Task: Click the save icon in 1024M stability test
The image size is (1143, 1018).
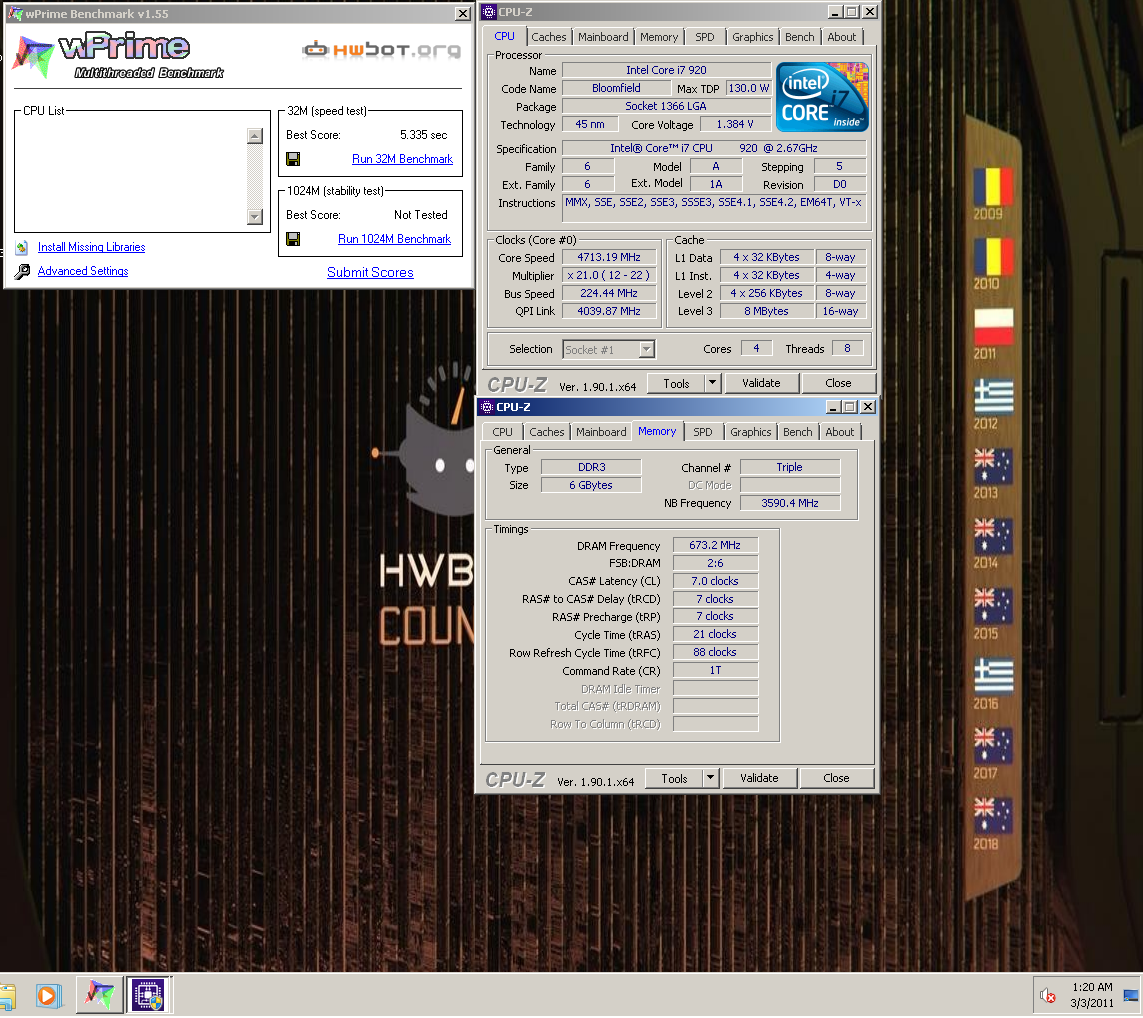Action: click(293, 239)
